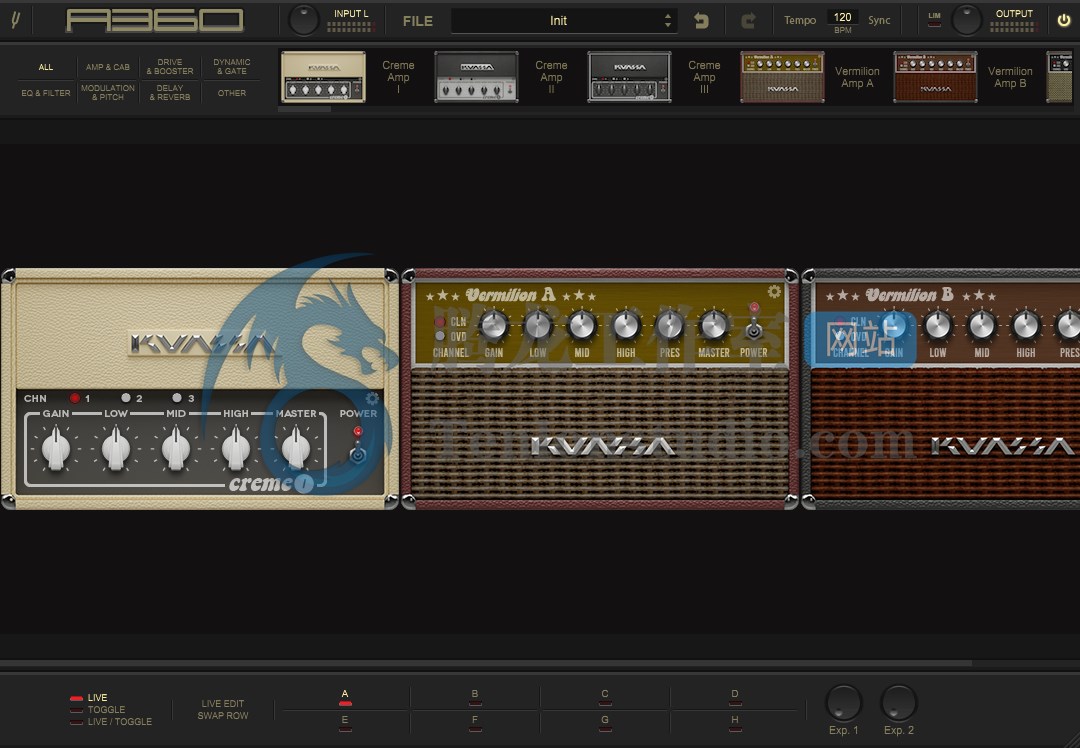Filter by EQ & FILTER category
The height and width of the screenshot is (748, 1080).
tap(45, 93)
